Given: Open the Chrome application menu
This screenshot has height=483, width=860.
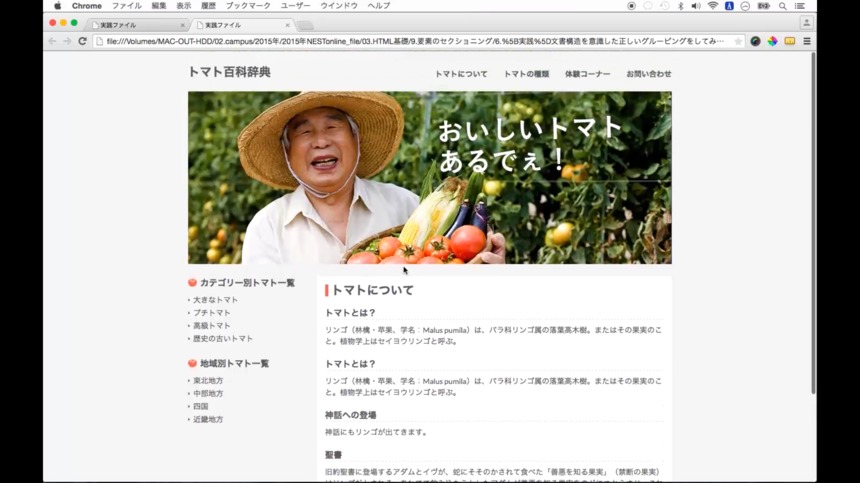Looking at the screenshot, I should pyautogui.click(x=87, y=6).
